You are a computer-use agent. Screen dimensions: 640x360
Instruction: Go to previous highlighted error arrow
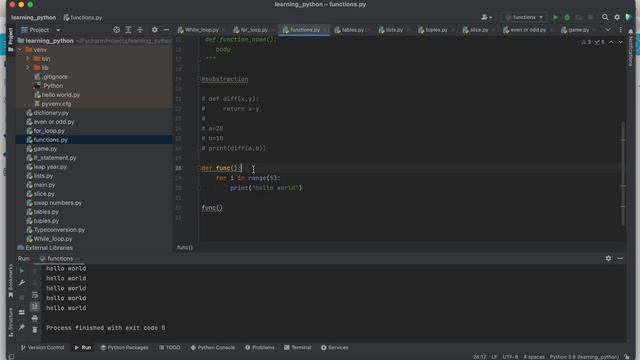click(x=611, y=42)
